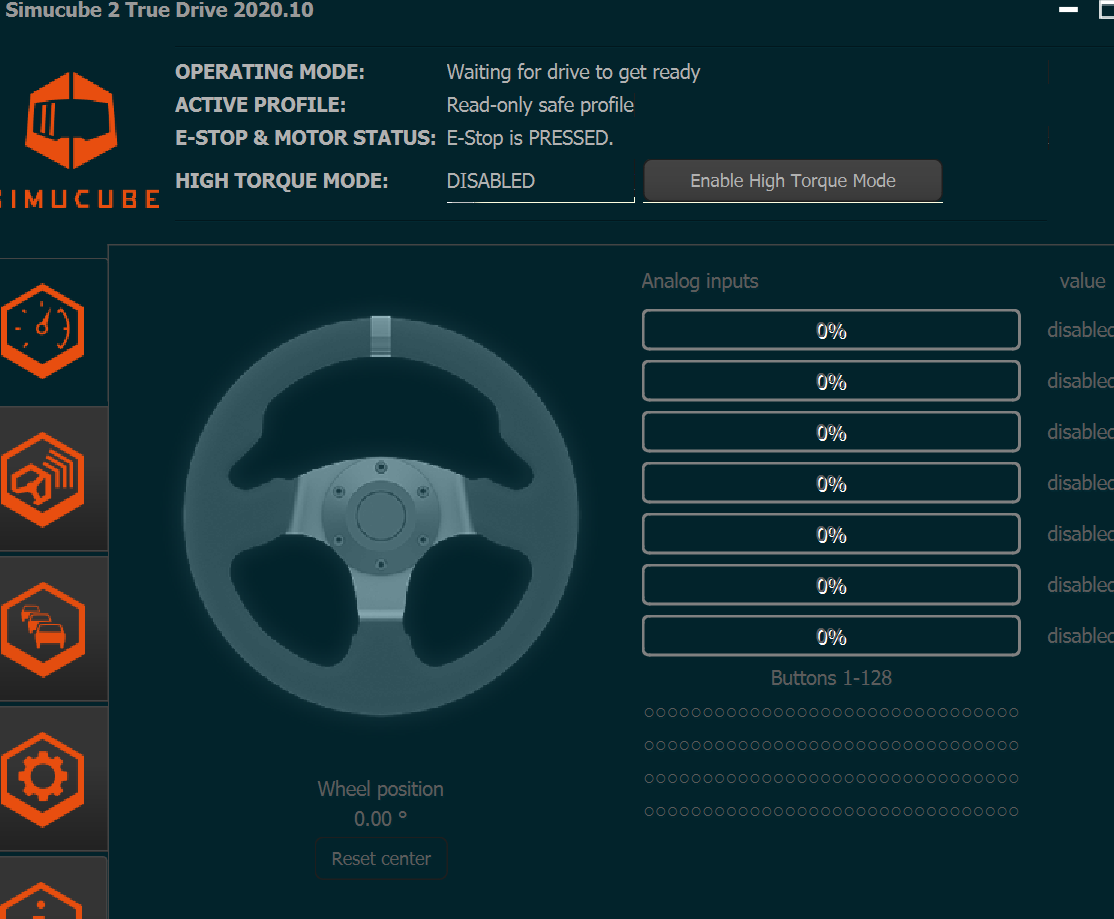Click the 'ACTIVE PROFILE:' label
Image resolution: width=1114 pixels, height=919 pixels.
click(x=260, y=104)
